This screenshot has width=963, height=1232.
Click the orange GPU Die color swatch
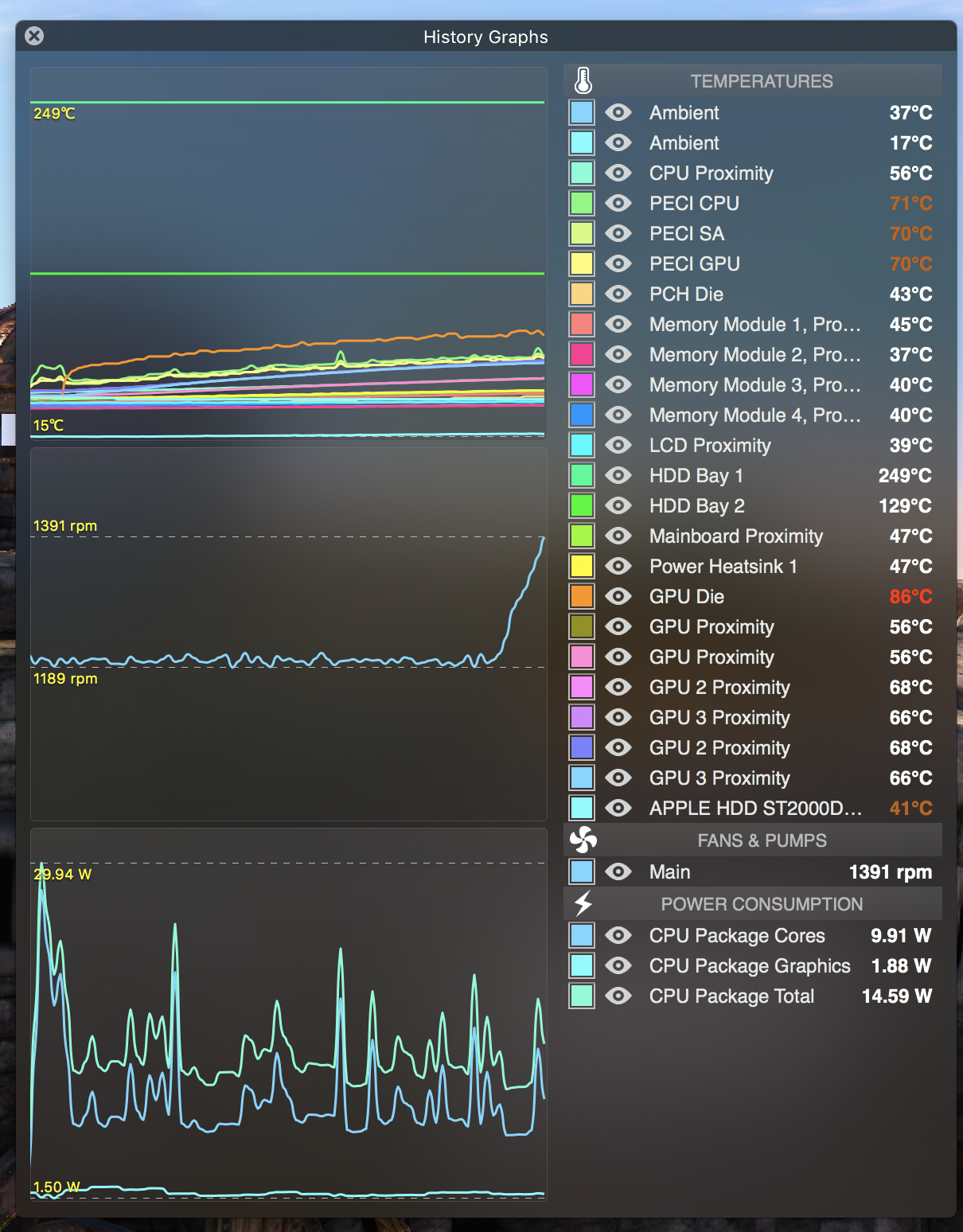pyautogui.click(x=582, y=596)
